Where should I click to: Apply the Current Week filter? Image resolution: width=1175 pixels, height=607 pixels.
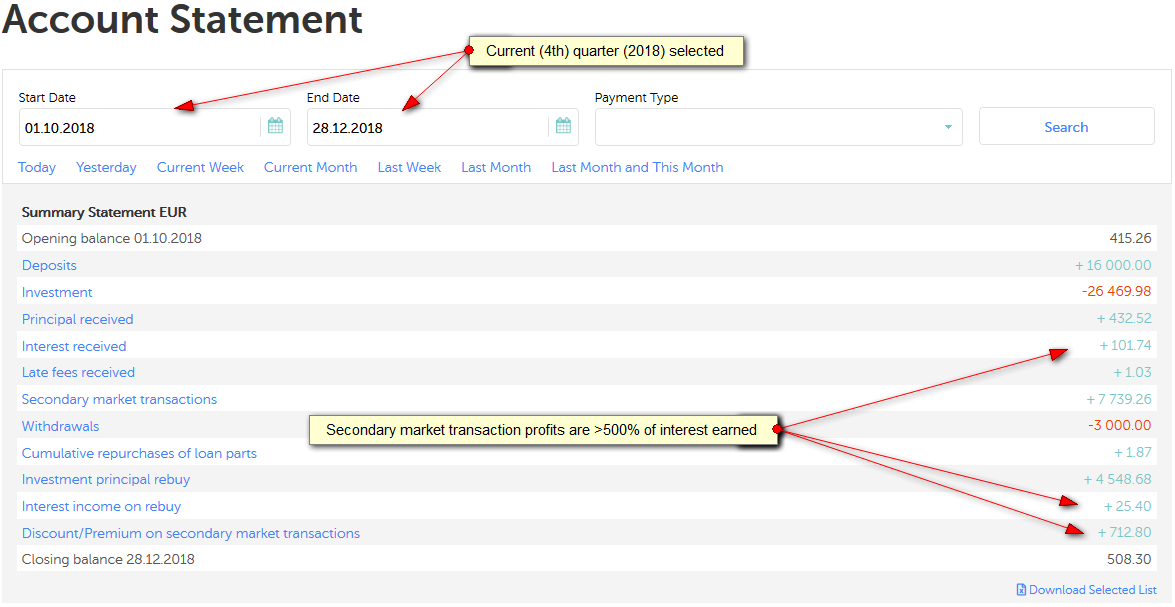tap(200, 168)
